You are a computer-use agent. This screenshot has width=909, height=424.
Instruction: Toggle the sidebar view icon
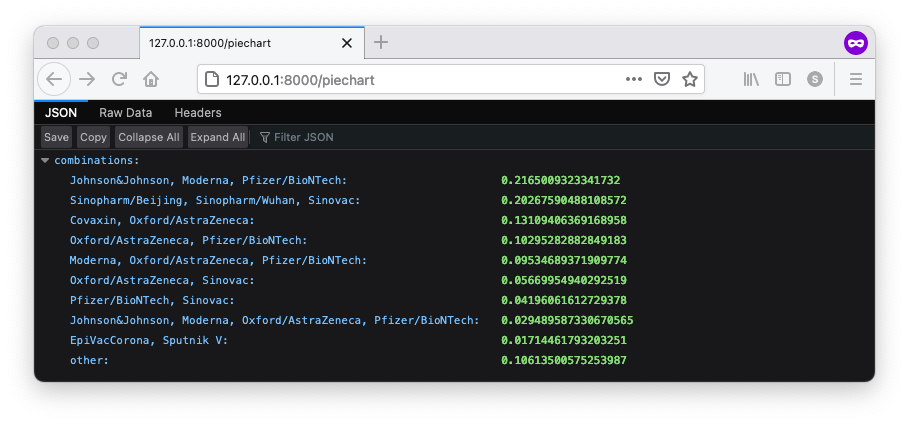click(783, 79)
